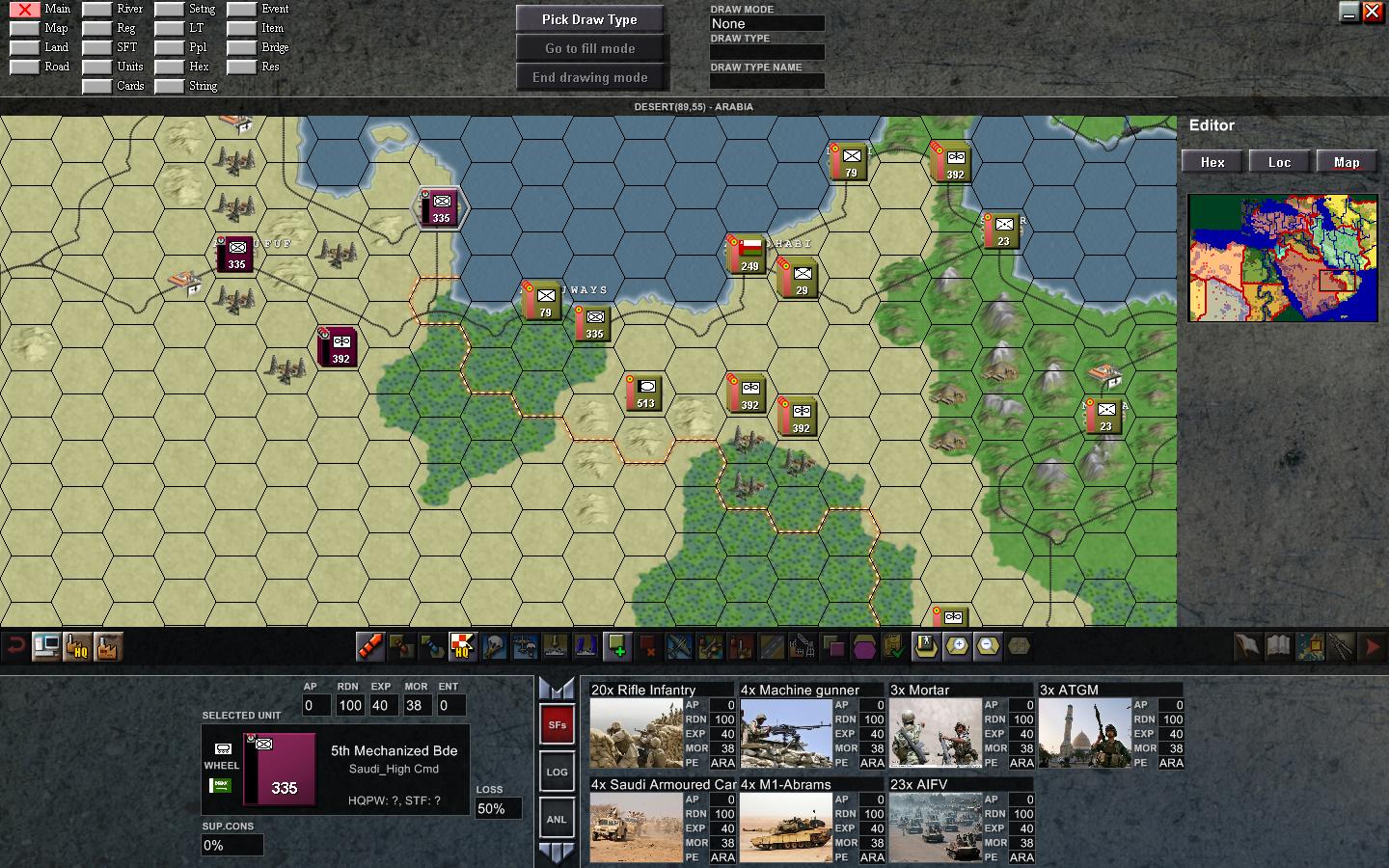Click the selected unit 5th Mechanized Bde counter

[x=282, y=769]
